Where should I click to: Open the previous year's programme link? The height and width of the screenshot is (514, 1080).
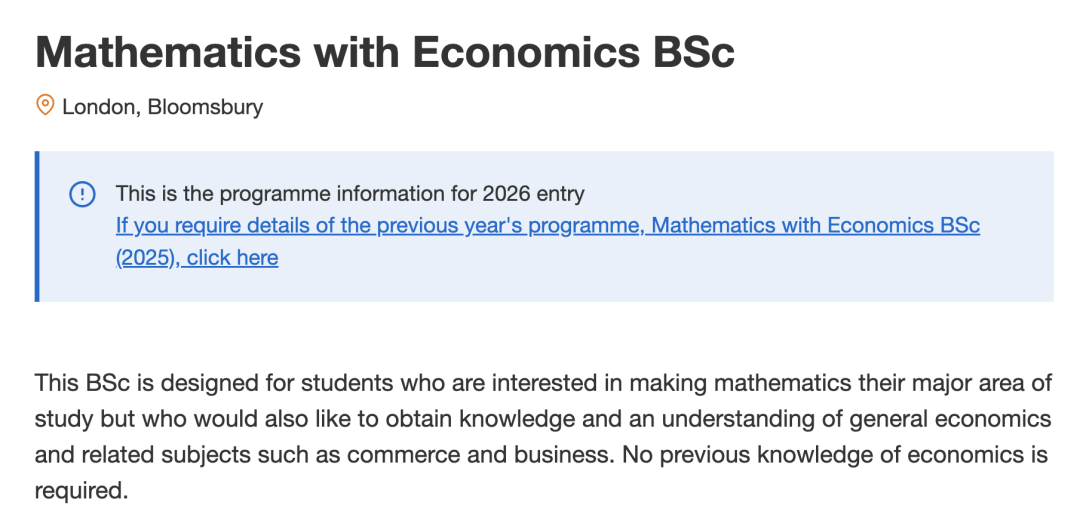click(548, 241)
